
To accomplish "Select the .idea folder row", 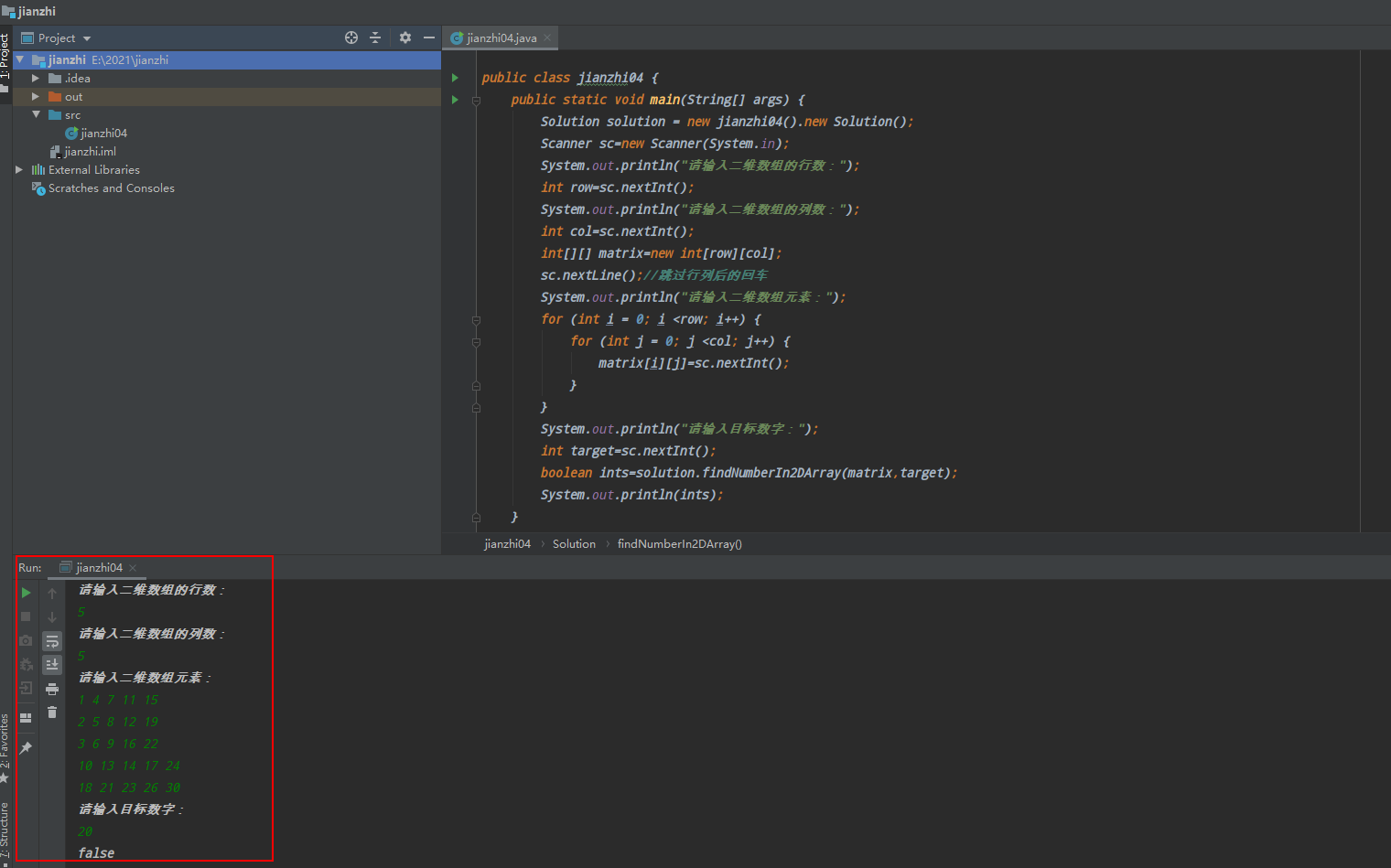I will pyautogui.click(x=227, y=78).
